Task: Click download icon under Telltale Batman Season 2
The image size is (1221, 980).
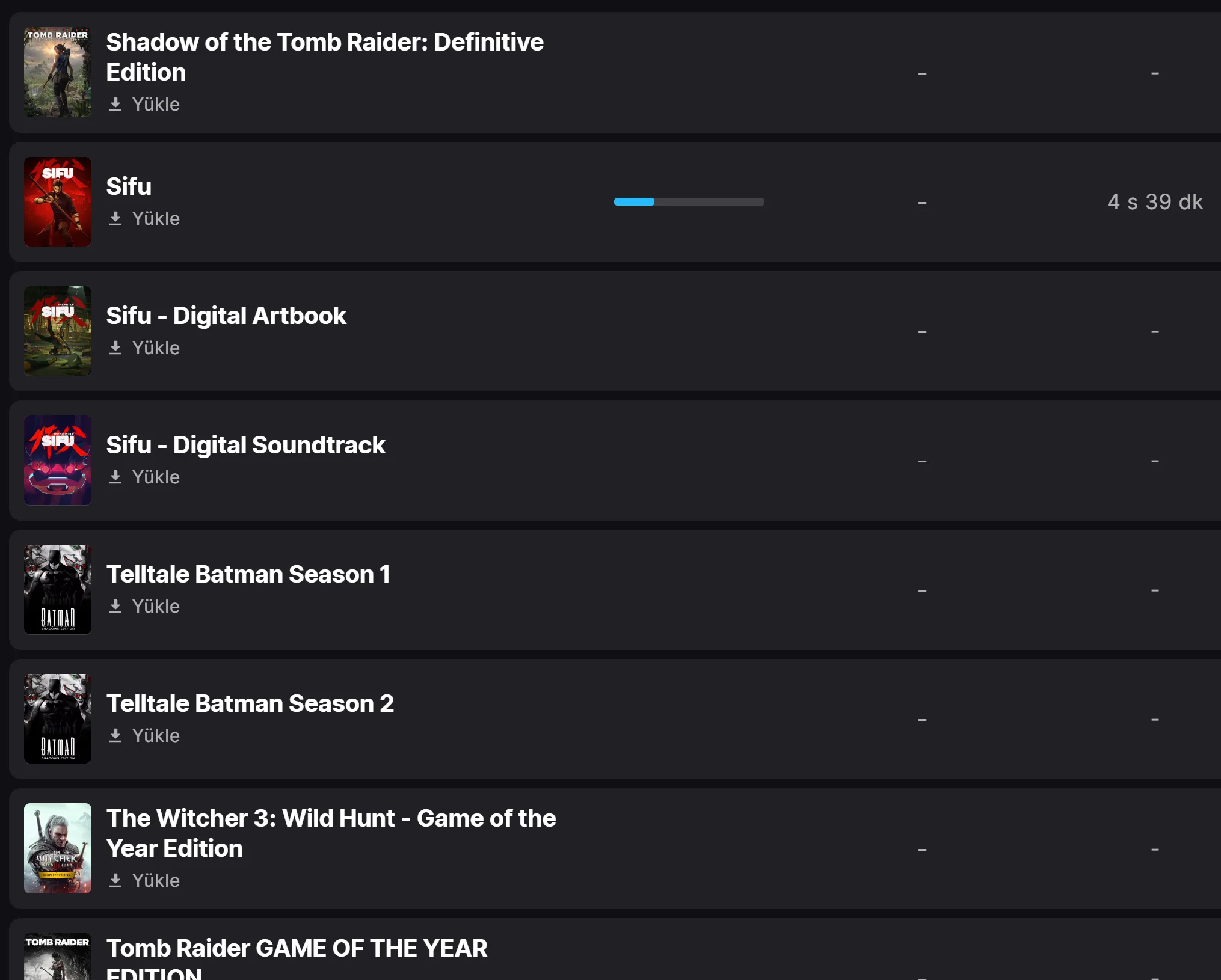Action: point(115,736)
